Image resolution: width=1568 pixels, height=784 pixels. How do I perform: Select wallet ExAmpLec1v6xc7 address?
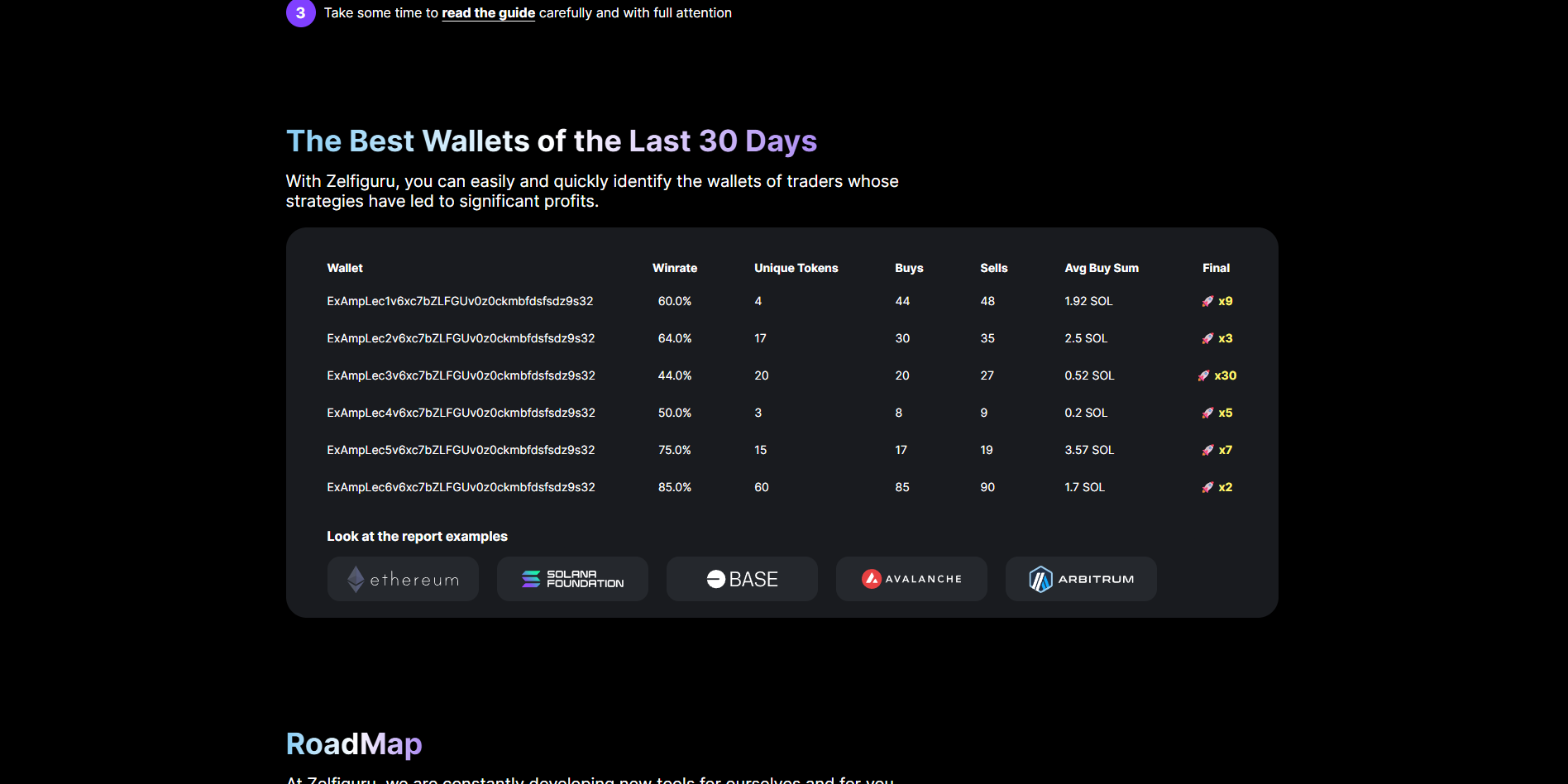[x=460, y=302]
